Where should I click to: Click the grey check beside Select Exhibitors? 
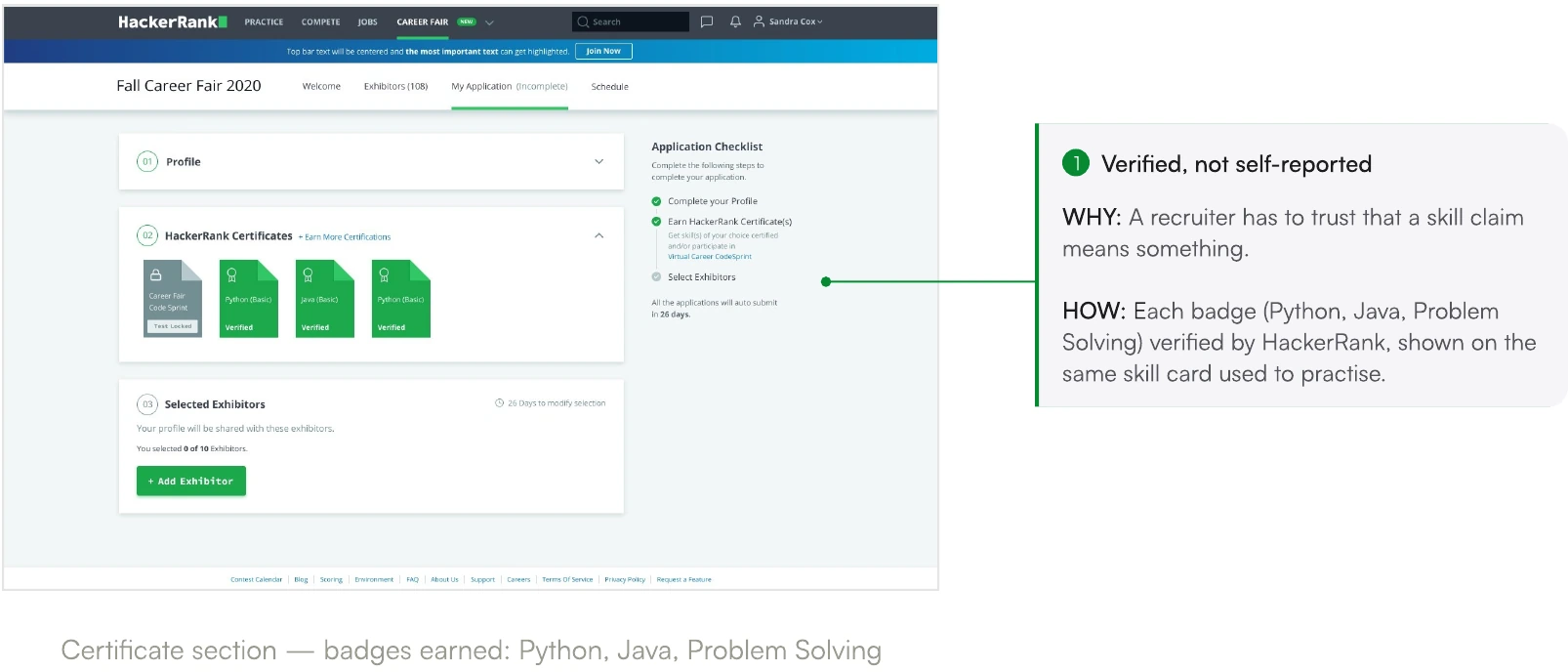(656, 276)
